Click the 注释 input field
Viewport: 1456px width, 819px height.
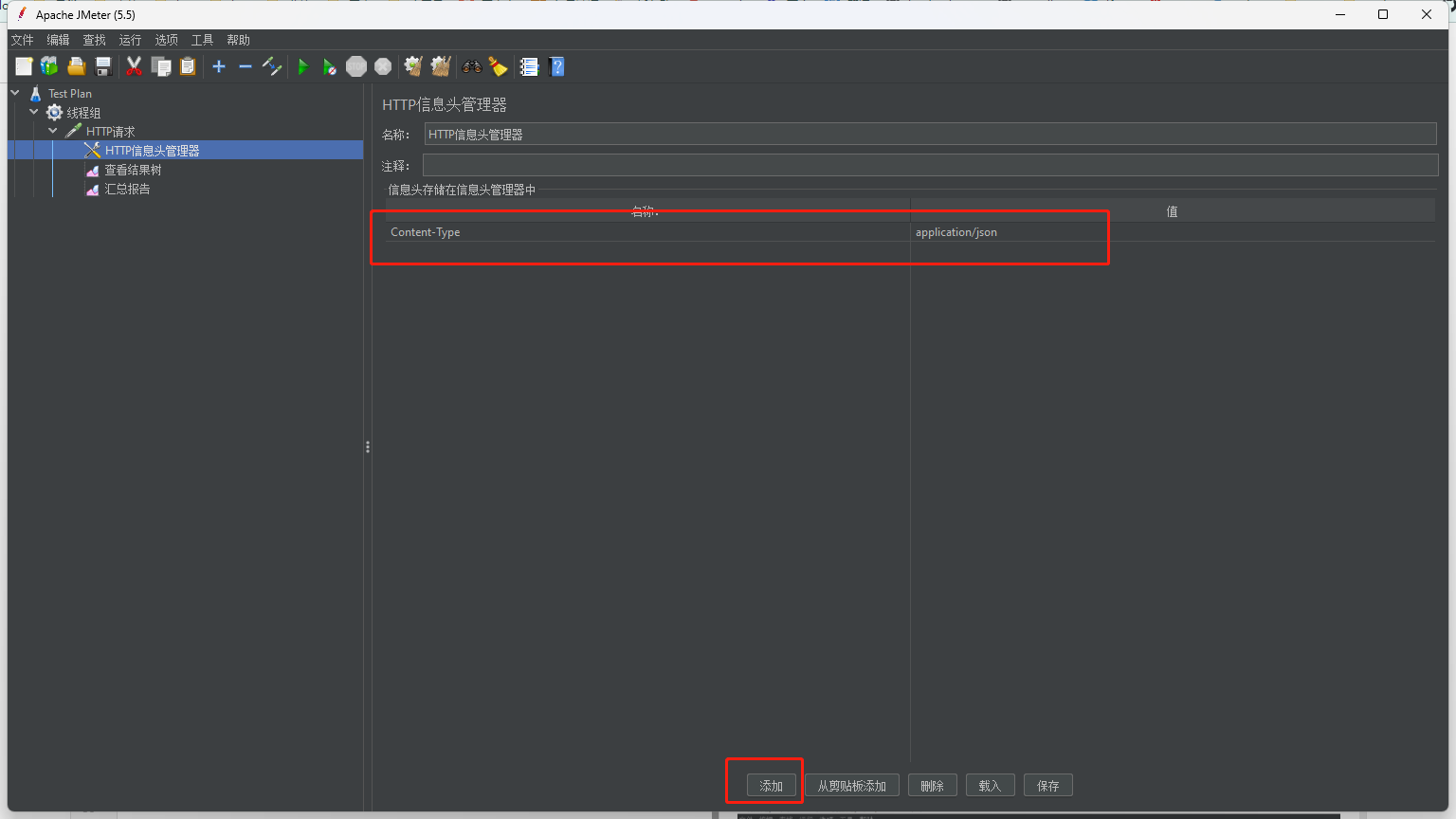tap(929, 166)
